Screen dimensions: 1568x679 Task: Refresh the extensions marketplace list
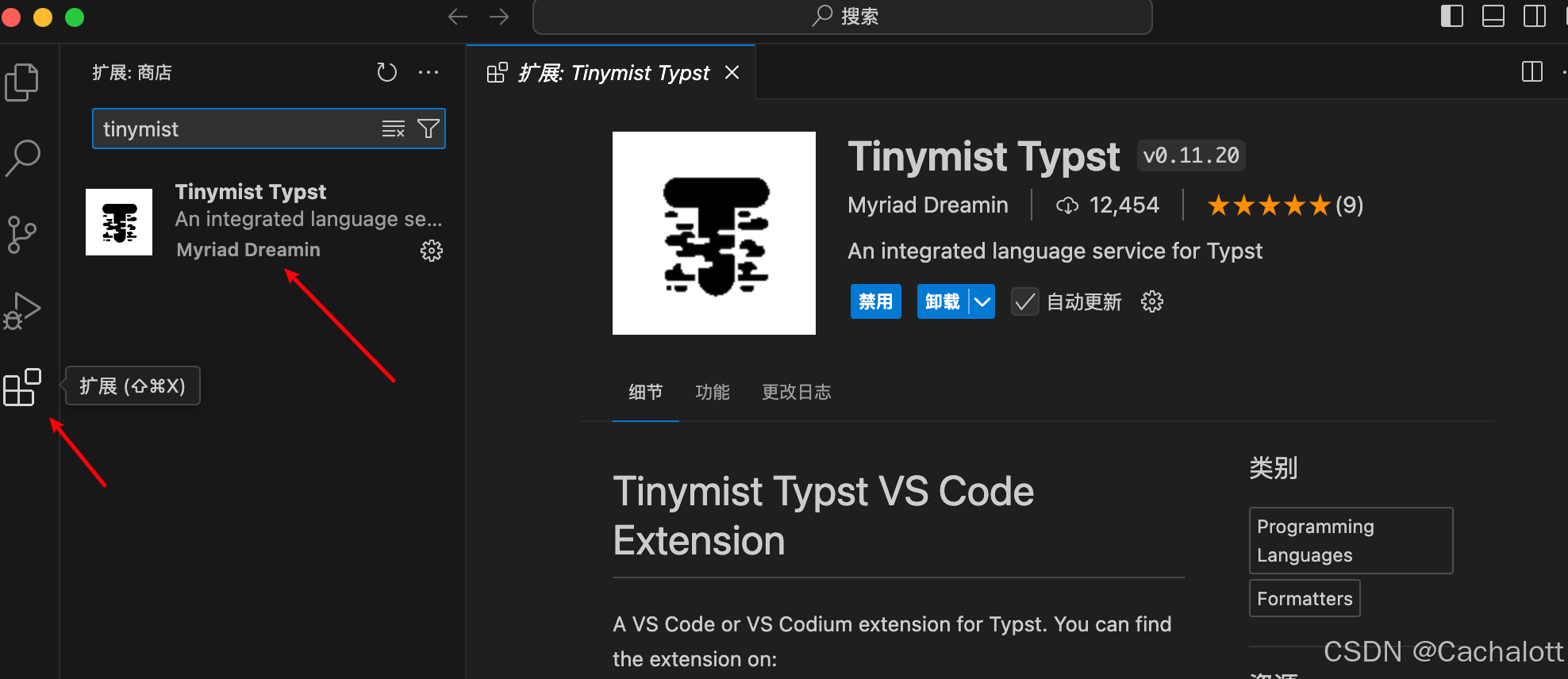pos(386,72)
